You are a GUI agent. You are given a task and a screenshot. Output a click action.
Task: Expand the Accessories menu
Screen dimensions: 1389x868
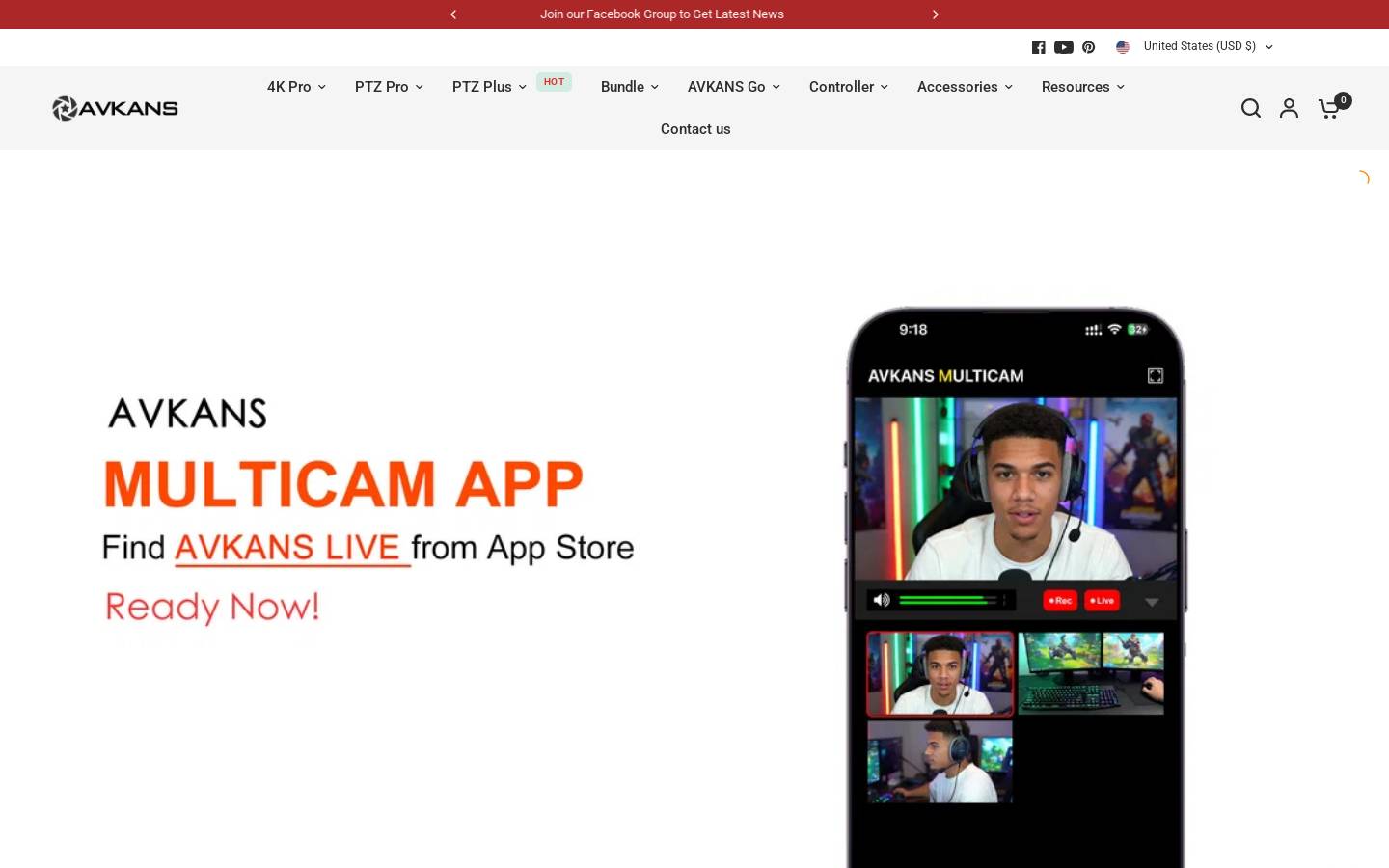pyautogui.click(x=965, y=87)
